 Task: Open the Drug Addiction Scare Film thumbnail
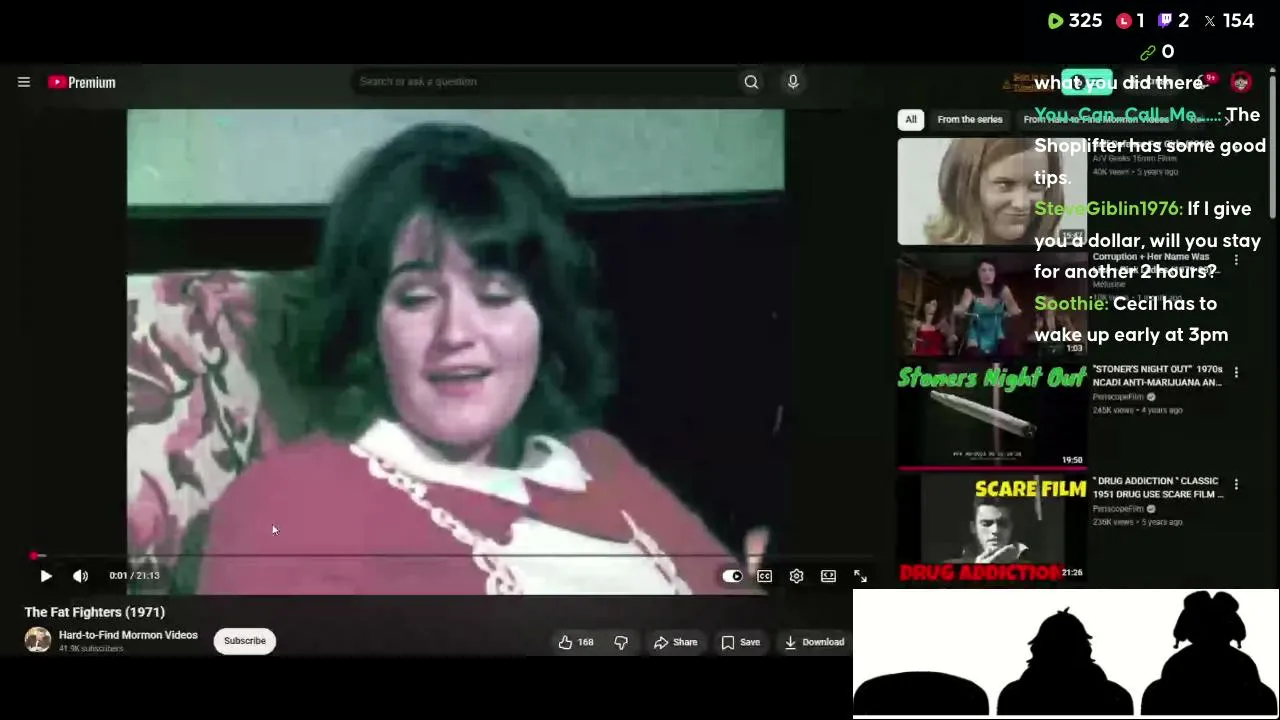click(x=992, y=527)
